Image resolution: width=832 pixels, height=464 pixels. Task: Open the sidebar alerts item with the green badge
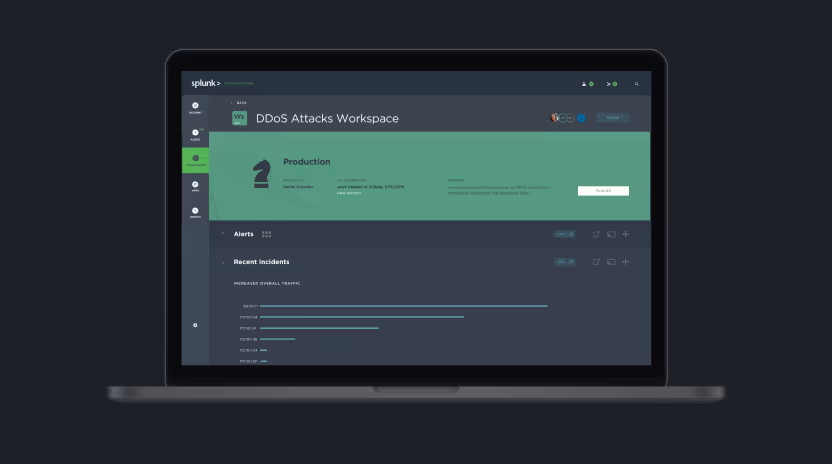(195, 134)
